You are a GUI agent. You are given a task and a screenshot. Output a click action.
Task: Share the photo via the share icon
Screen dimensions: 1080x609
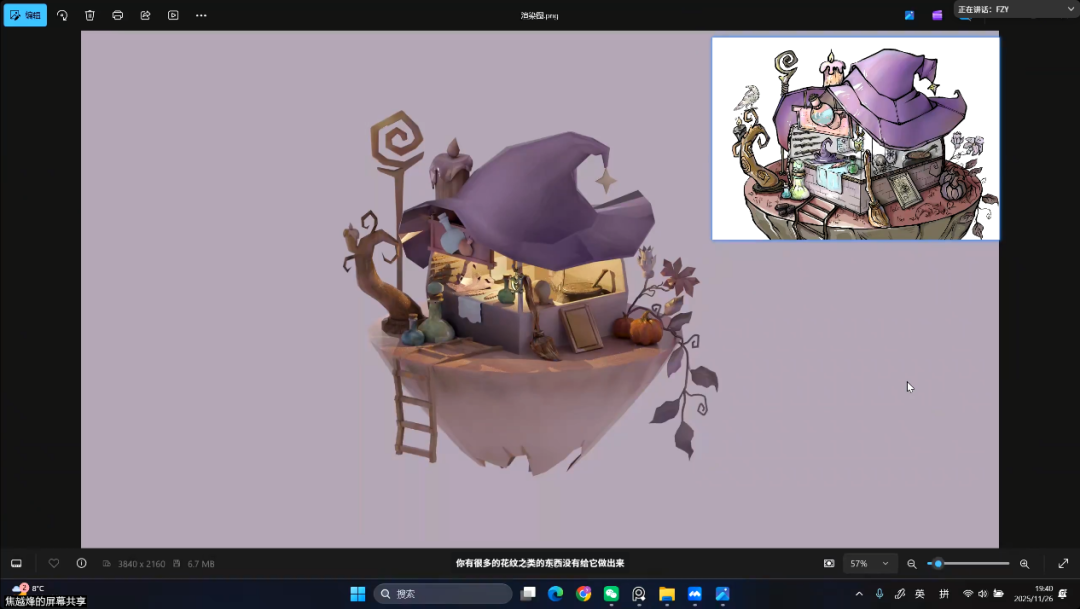tap(145, 15)
